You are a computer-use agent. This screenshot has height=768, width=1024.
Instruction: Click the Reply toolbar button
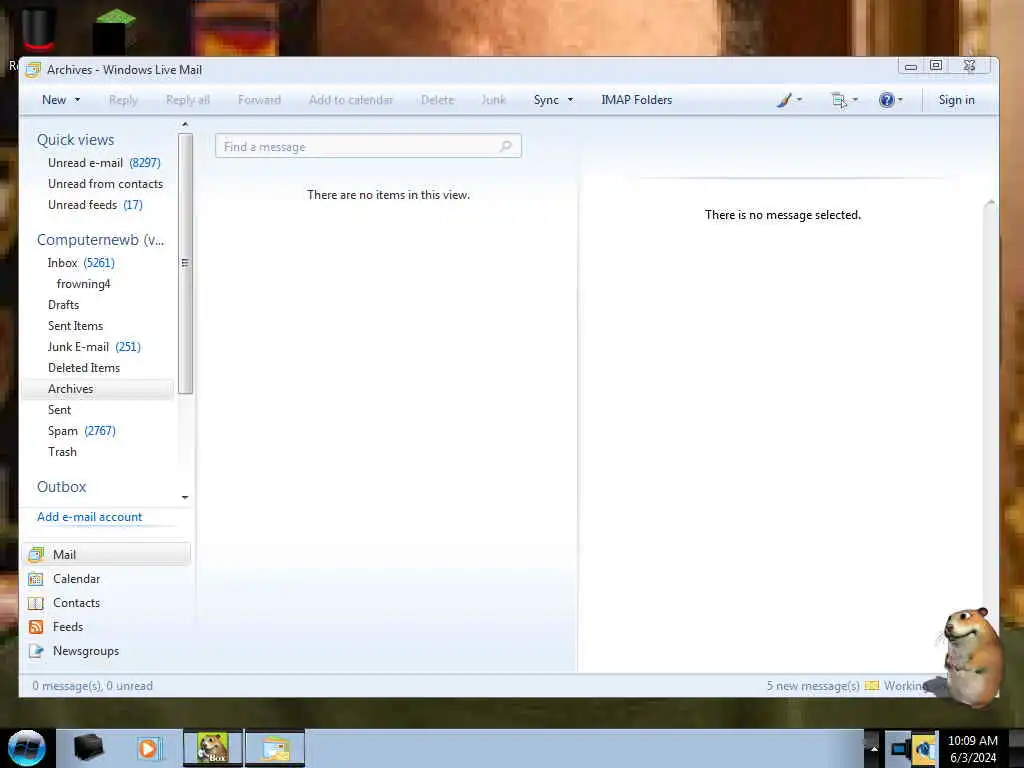(x=123, y=100)
